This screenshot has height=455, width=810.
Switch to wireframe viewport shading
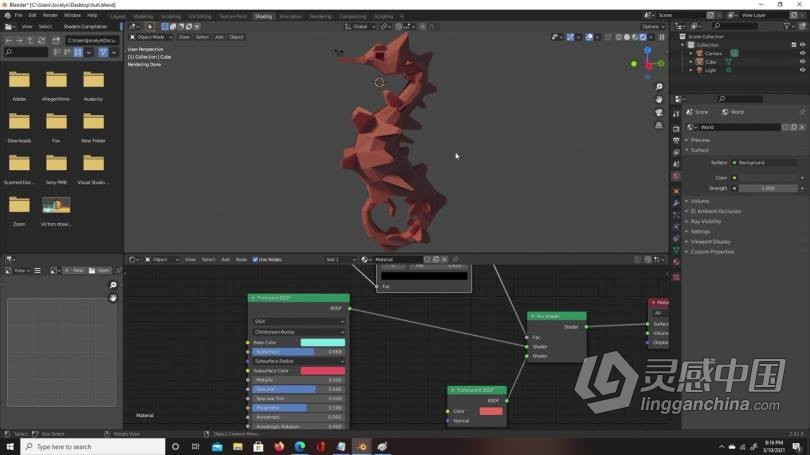pos(619,37)
